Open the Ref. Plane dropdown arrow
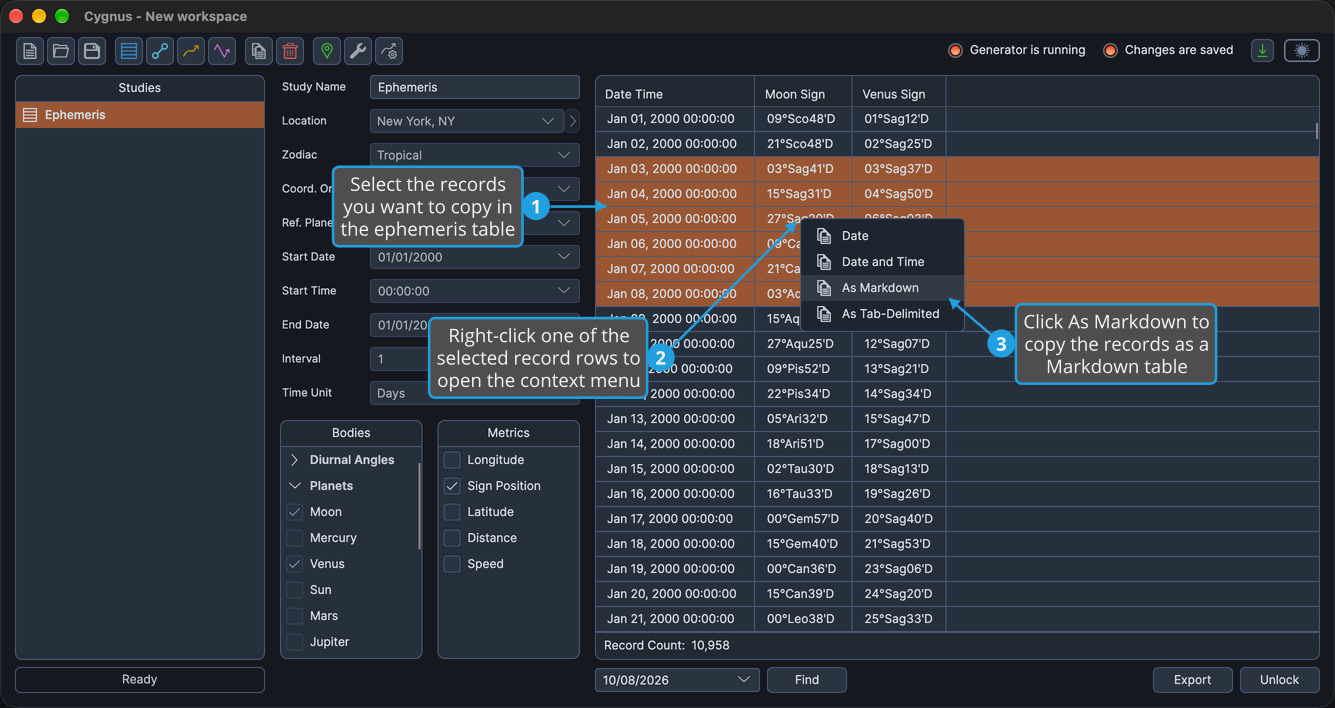This screenshot has height=708, width=1335. (564, 223)
